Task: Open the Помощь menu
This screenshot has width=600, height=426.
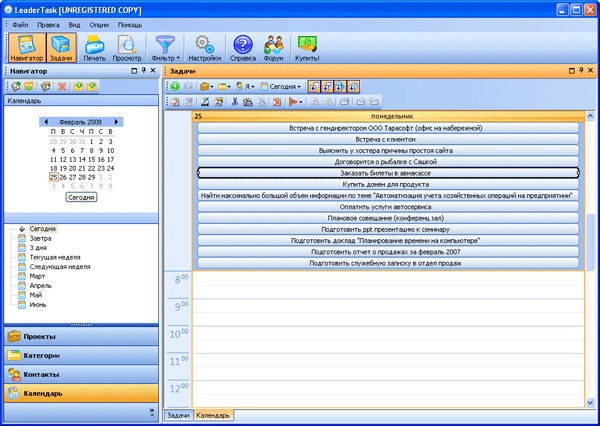Action: [130, 25]
